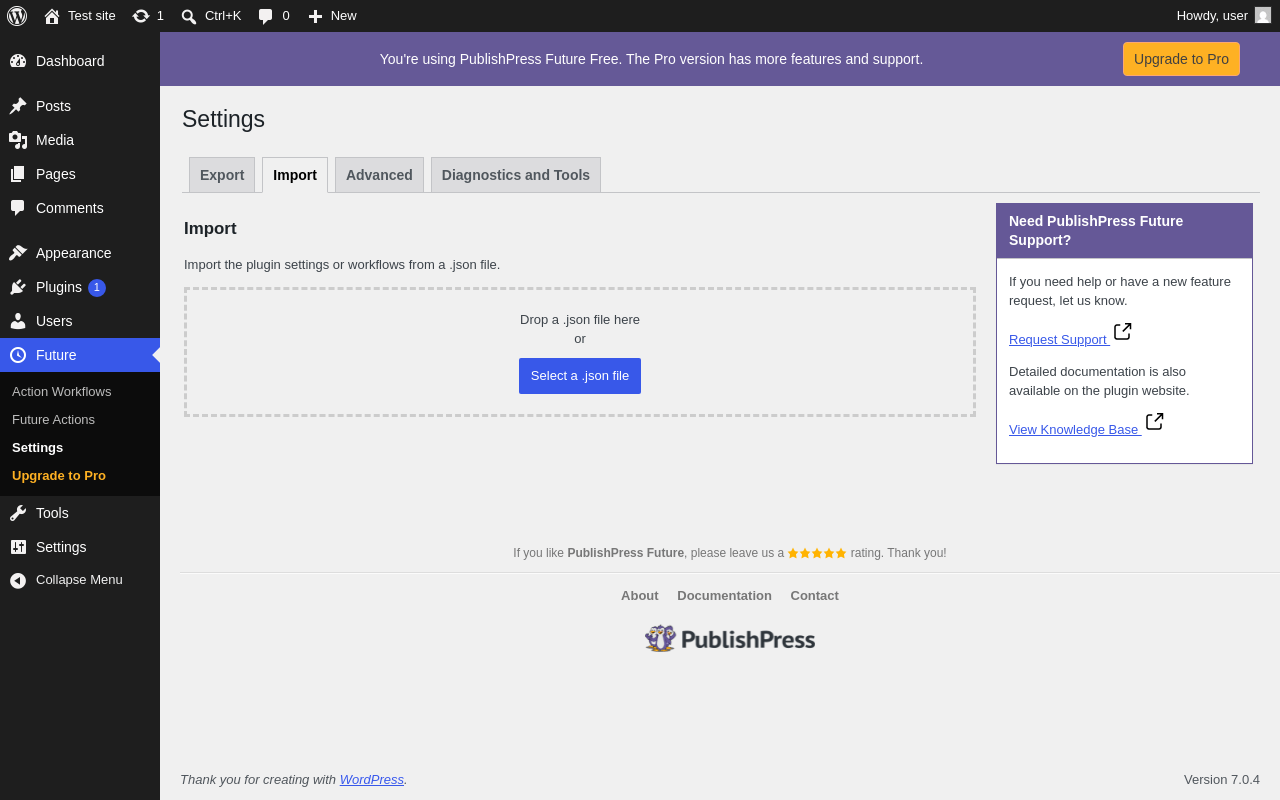Screen dimensions: 1280x800
Task: Click the Users menu label
Action: 54,321
